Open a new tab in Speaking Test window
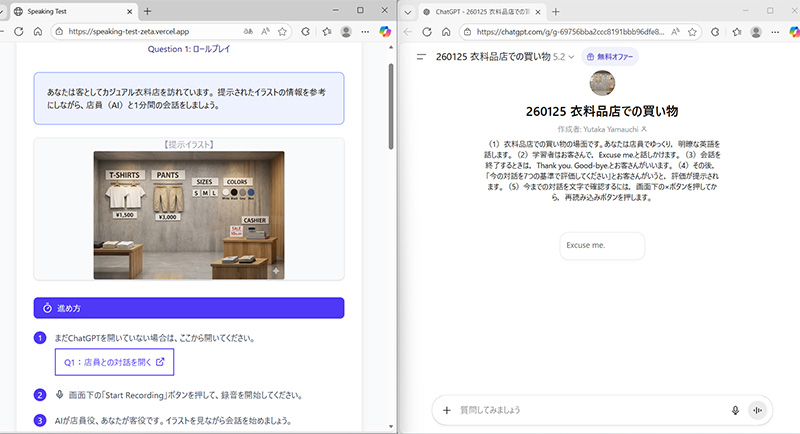 click(147, 11)
